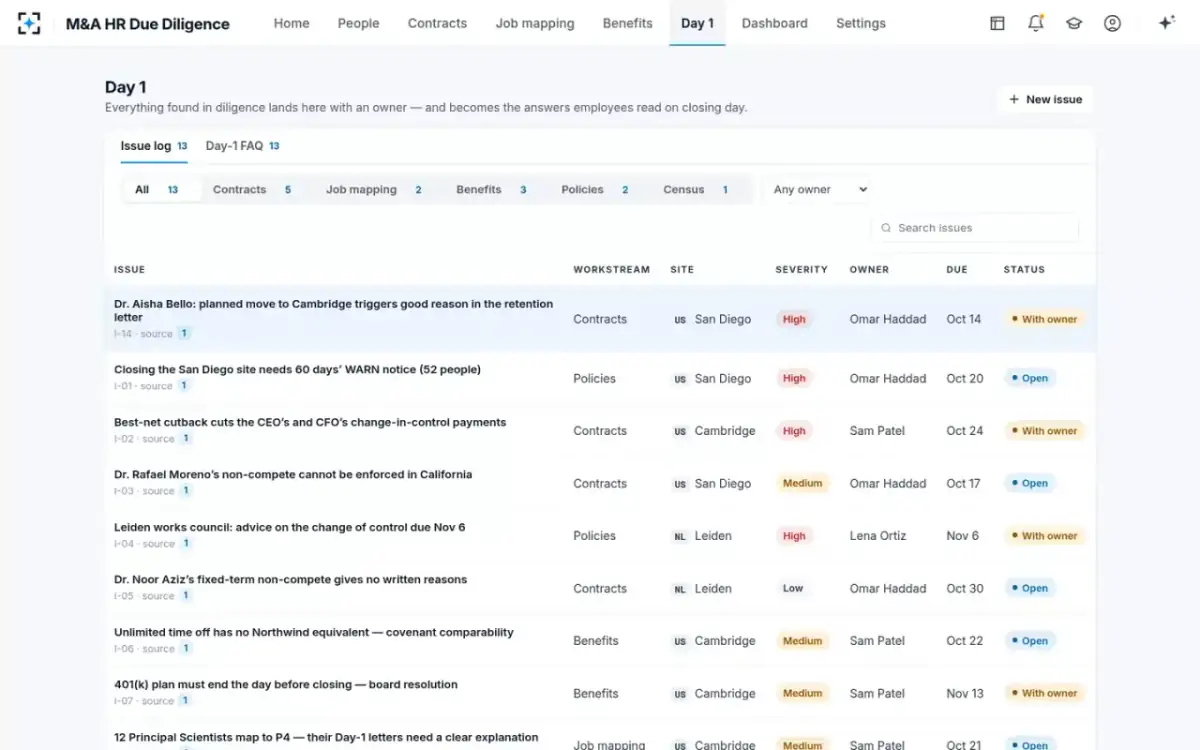Open 401(k) plan board resolution issue

click(286, 684)
